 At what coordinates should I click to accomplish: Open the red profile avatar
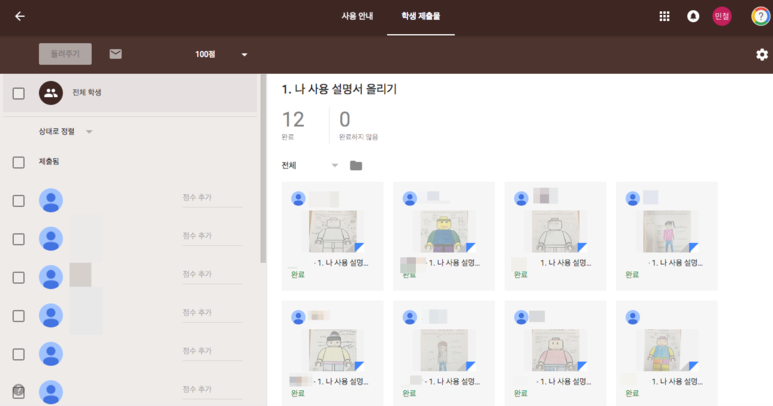pyautogui.click(x=721, y=17)
